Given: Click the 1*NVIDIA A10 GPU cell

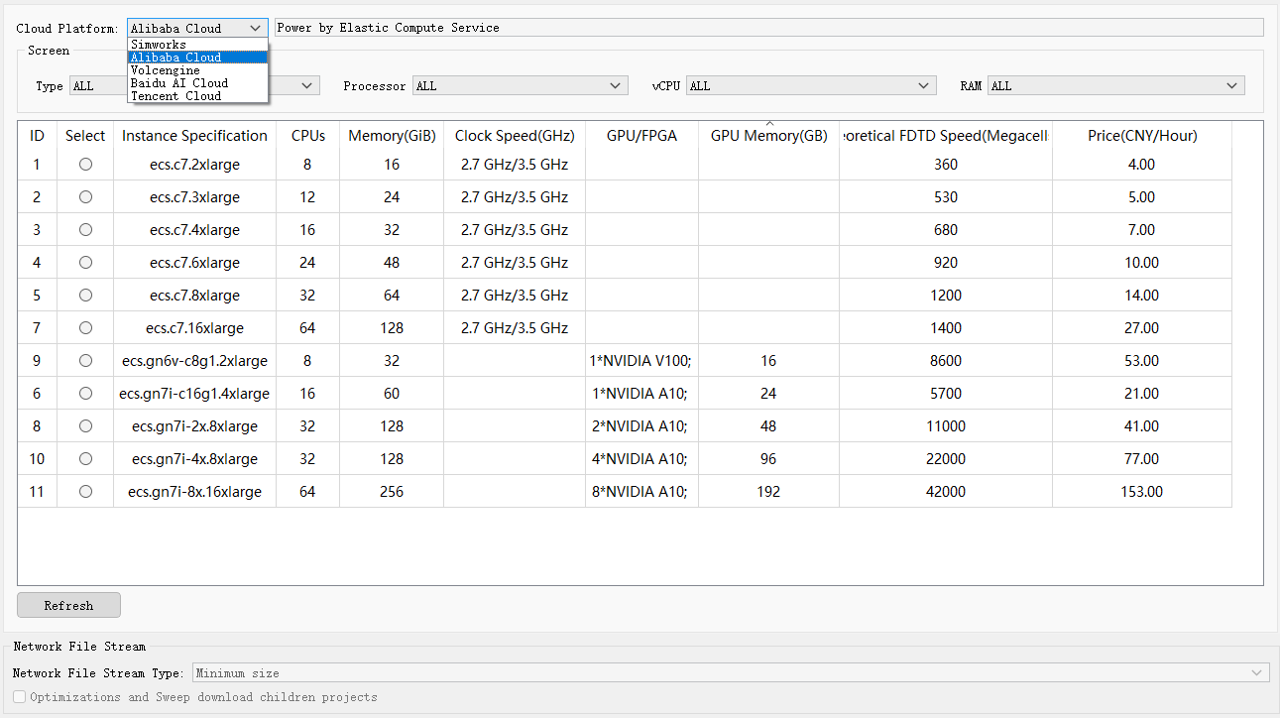Looking at the screenshot, I should click(641, 394).
